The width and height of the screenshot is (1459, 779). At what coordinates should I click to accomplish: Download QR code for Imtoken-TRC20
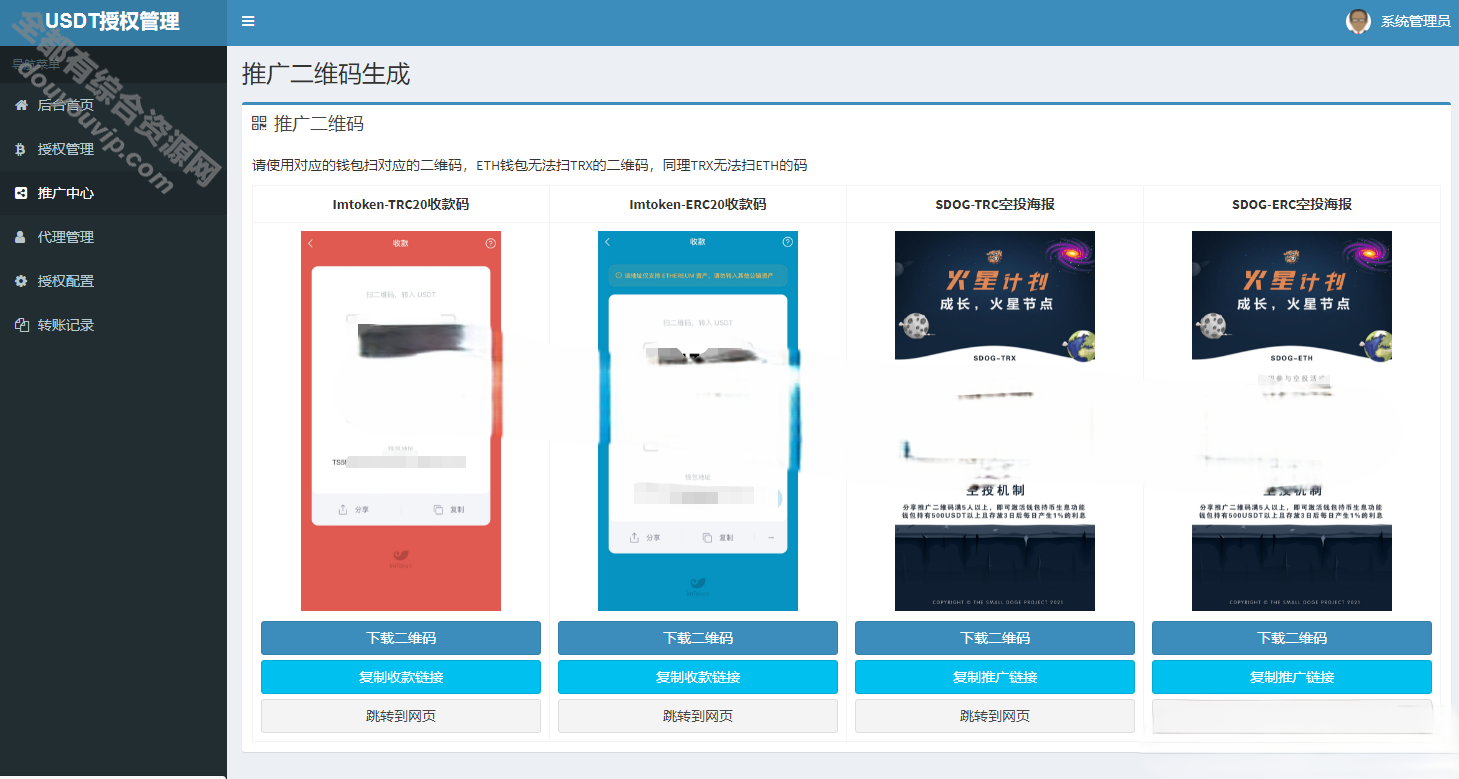(401, 638)
